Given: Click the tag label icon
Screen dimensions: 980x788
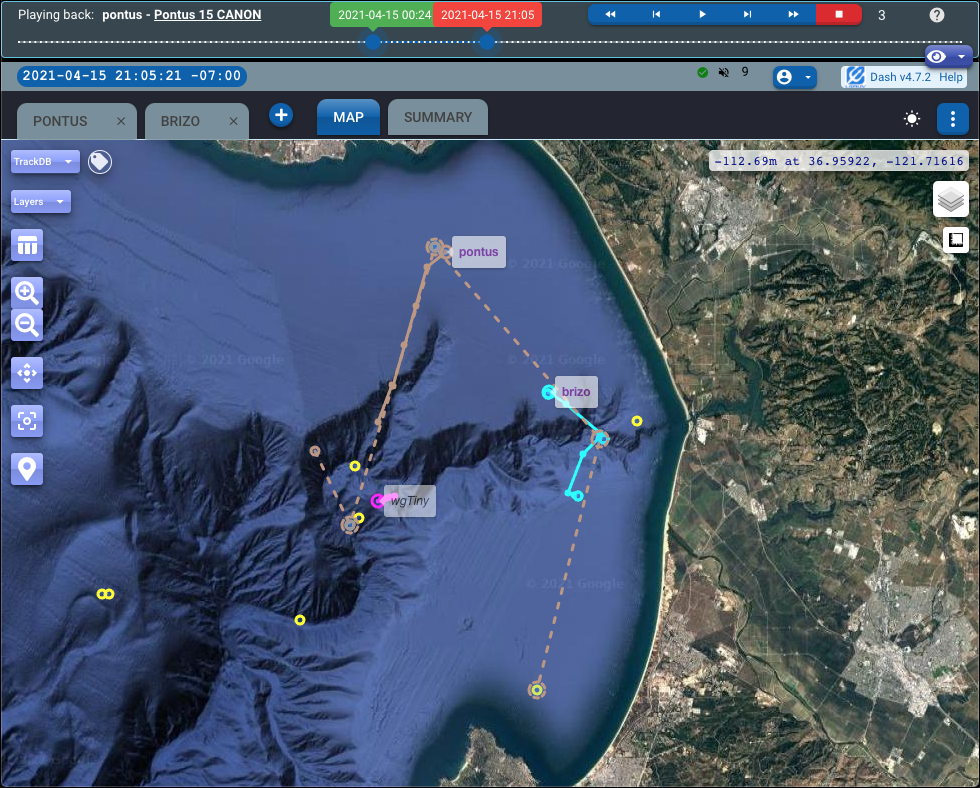Looking at the screenshot, I should click(99, 162).
